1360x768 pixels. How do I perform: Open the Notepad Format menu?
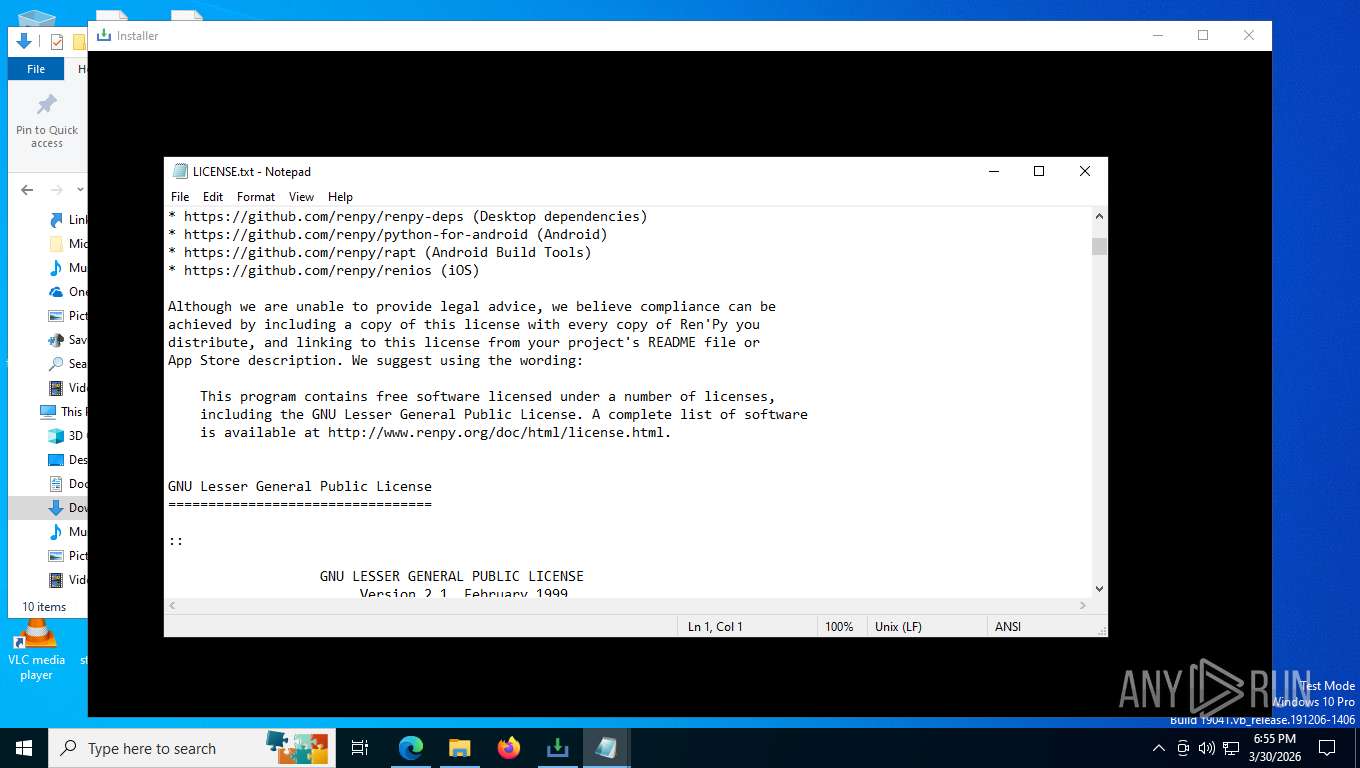tap(256, 197)
